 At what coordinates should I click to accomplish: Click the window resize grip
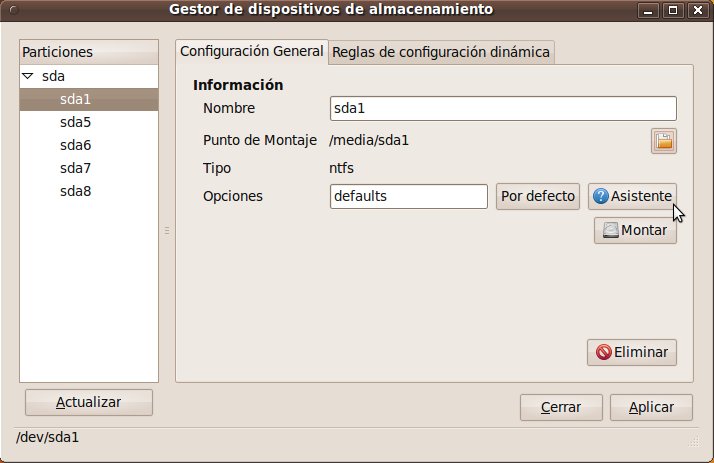point(695,441)
